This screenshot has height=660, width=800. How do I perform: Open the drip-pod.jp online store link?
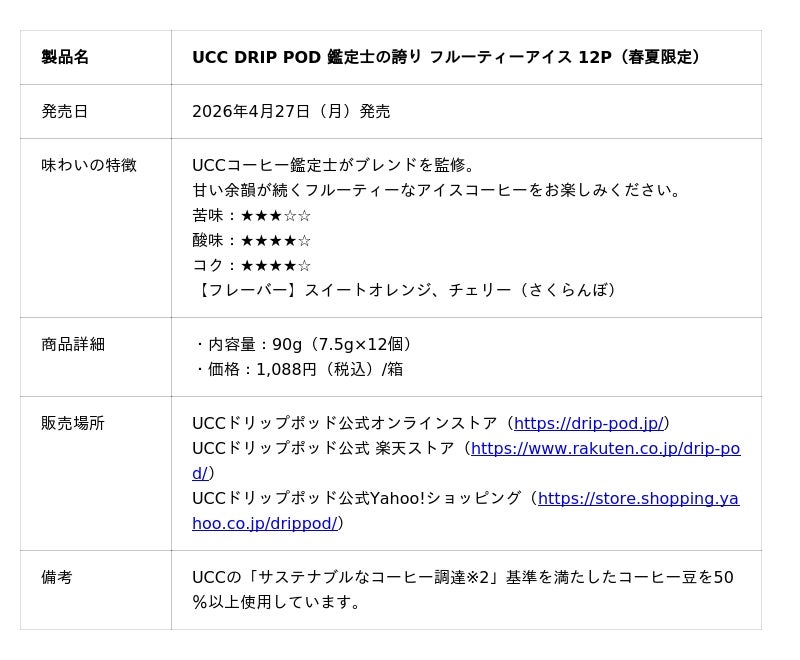(589, 423)
